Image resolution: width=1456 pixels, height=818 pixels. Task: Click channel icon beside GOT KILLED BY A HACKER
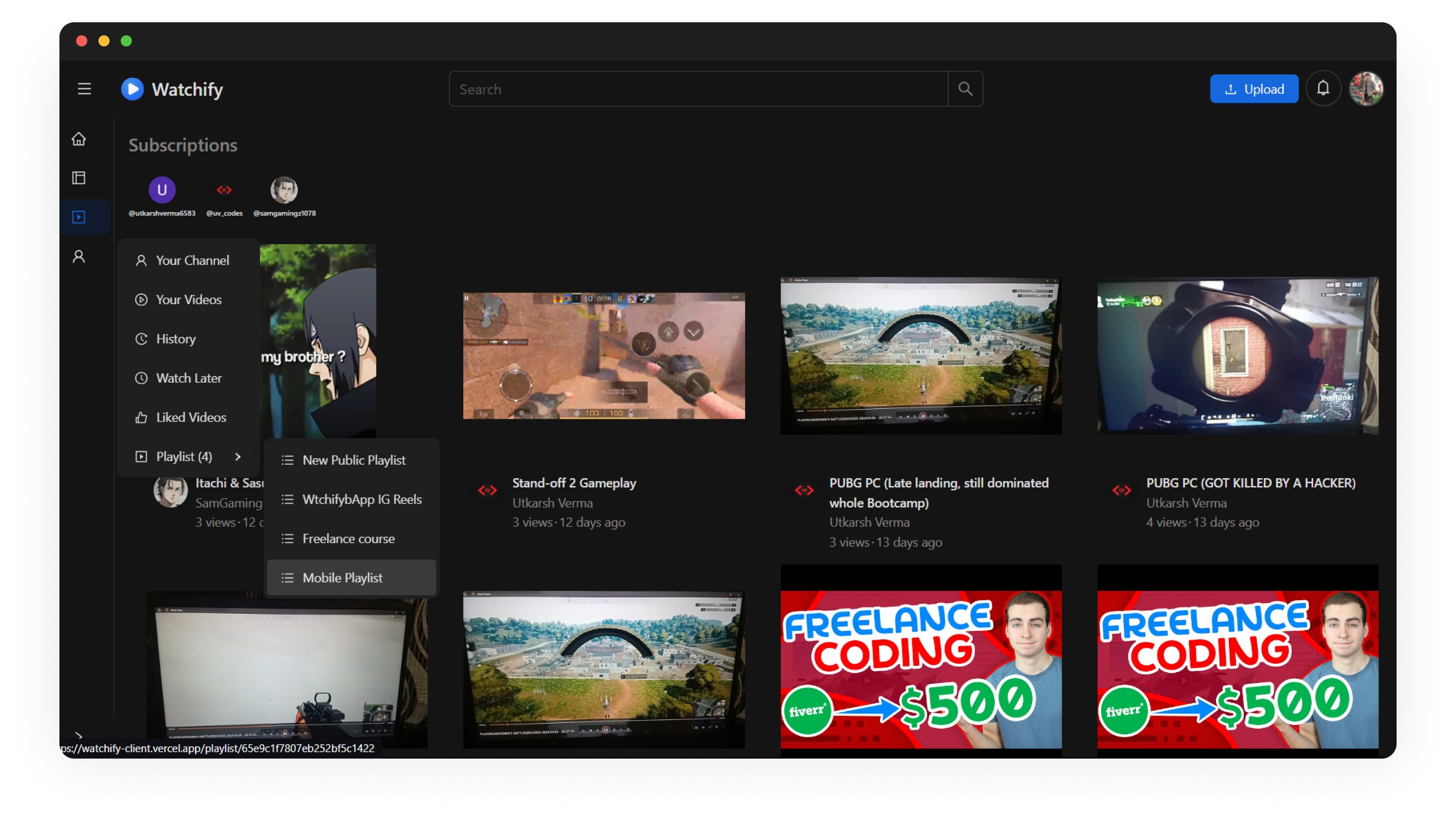pyautogui.click(x=1121, y=490)
